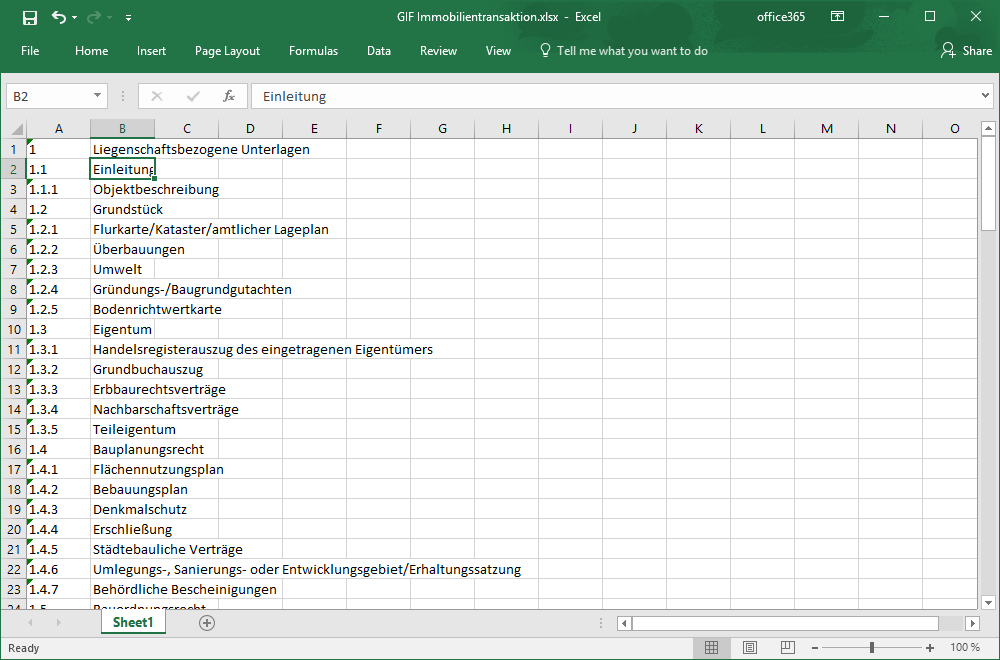Image resolution: width=1000 pixels, height=660 pixels.
Task: Open the Page Layout tab
Action: [227, 51]
